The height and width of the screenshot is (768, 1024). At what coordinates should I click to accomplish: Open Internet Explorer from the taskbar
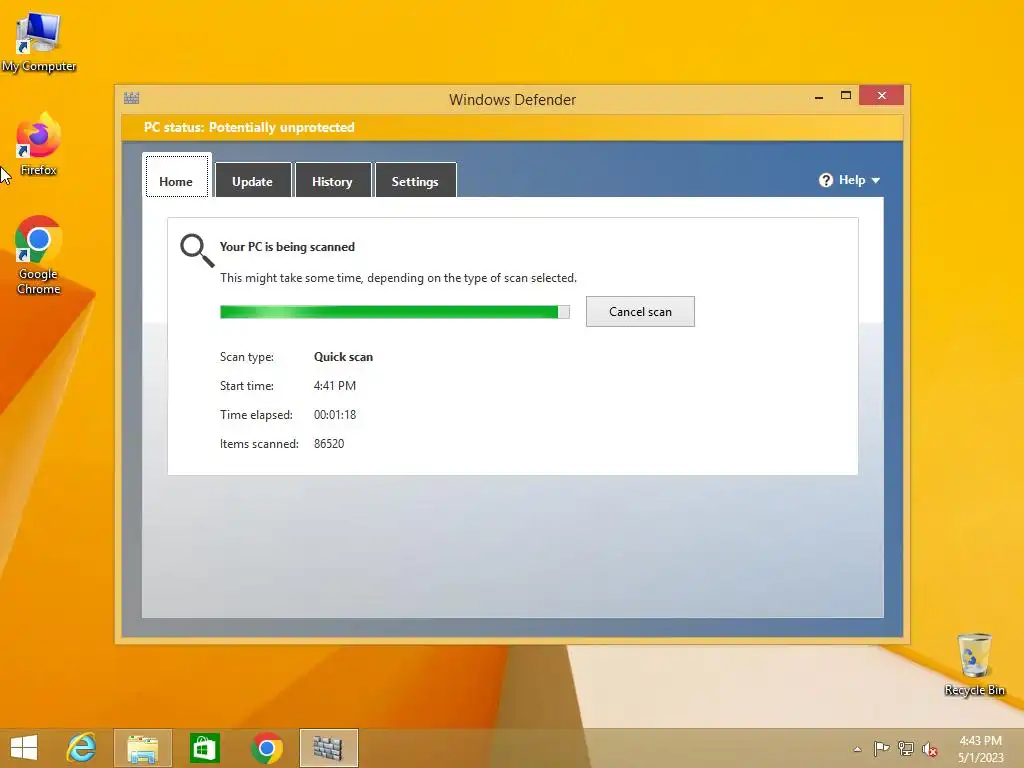point(82,748)
